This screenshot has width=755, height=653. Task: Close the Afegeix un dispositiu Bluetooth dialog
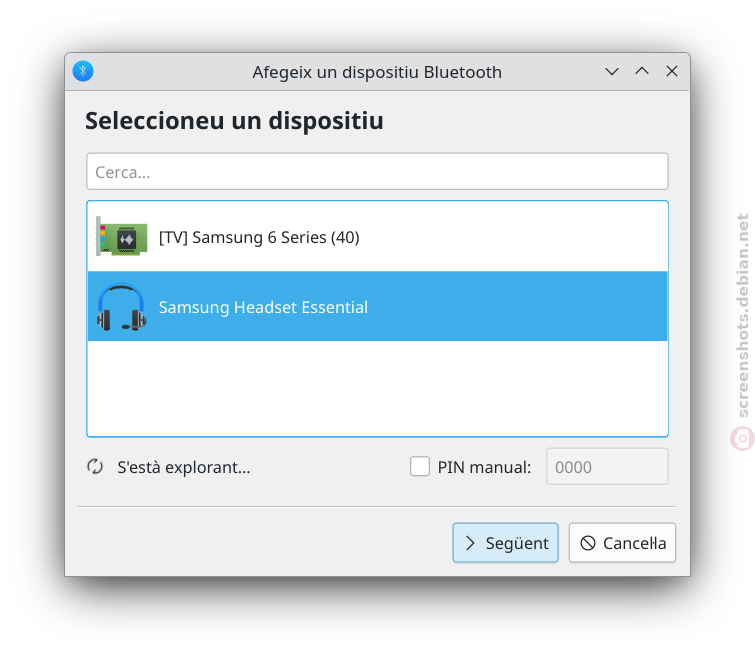[x=672, y=71]
